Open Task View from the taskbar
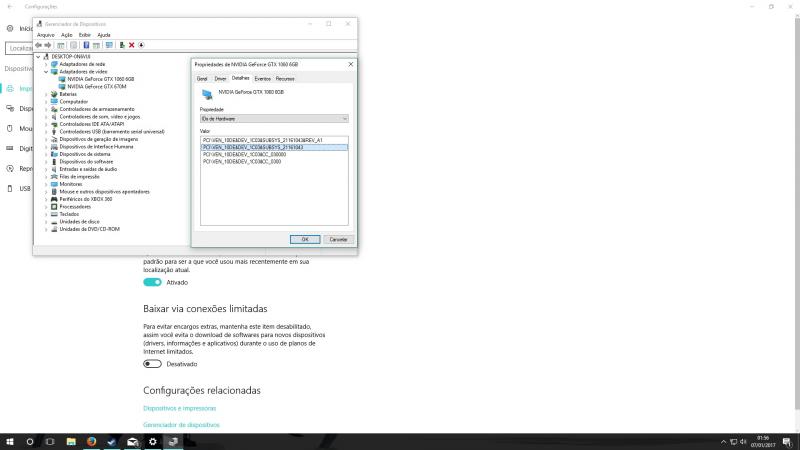Screen dimensions: 800x450 tap(50, 442)
